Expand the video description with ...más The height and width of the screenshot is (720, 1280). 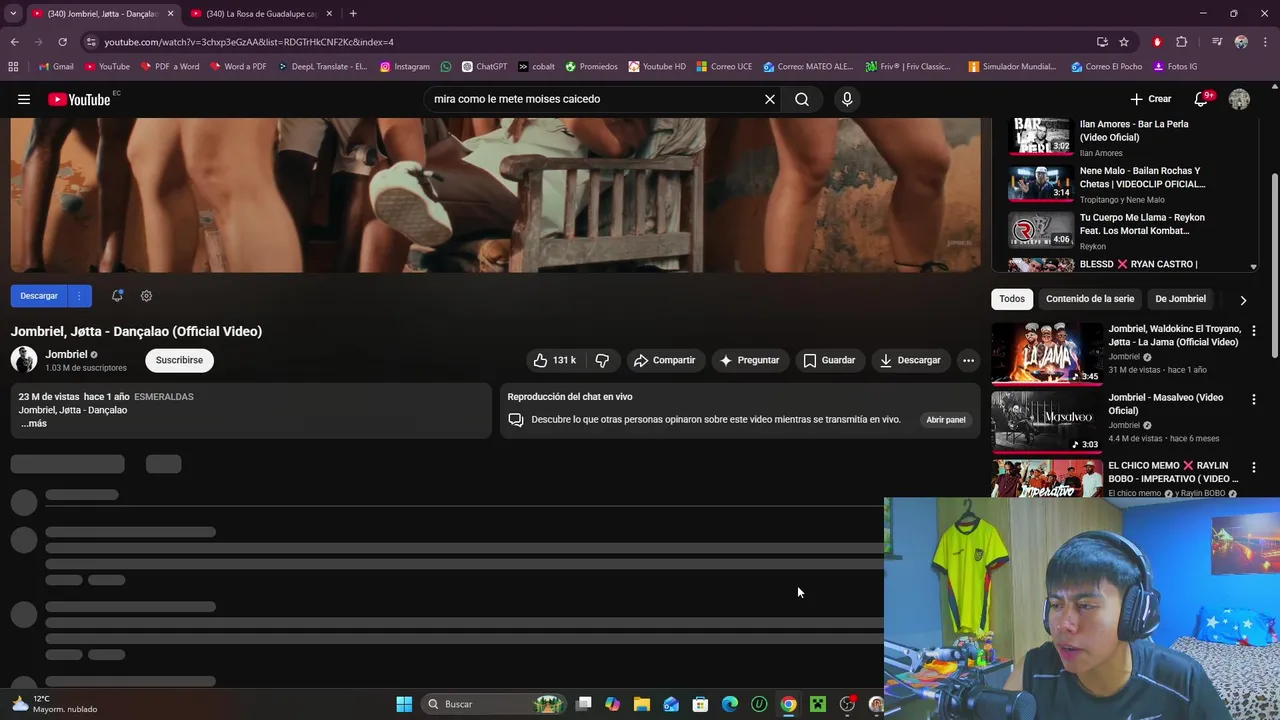pos(34,423)
